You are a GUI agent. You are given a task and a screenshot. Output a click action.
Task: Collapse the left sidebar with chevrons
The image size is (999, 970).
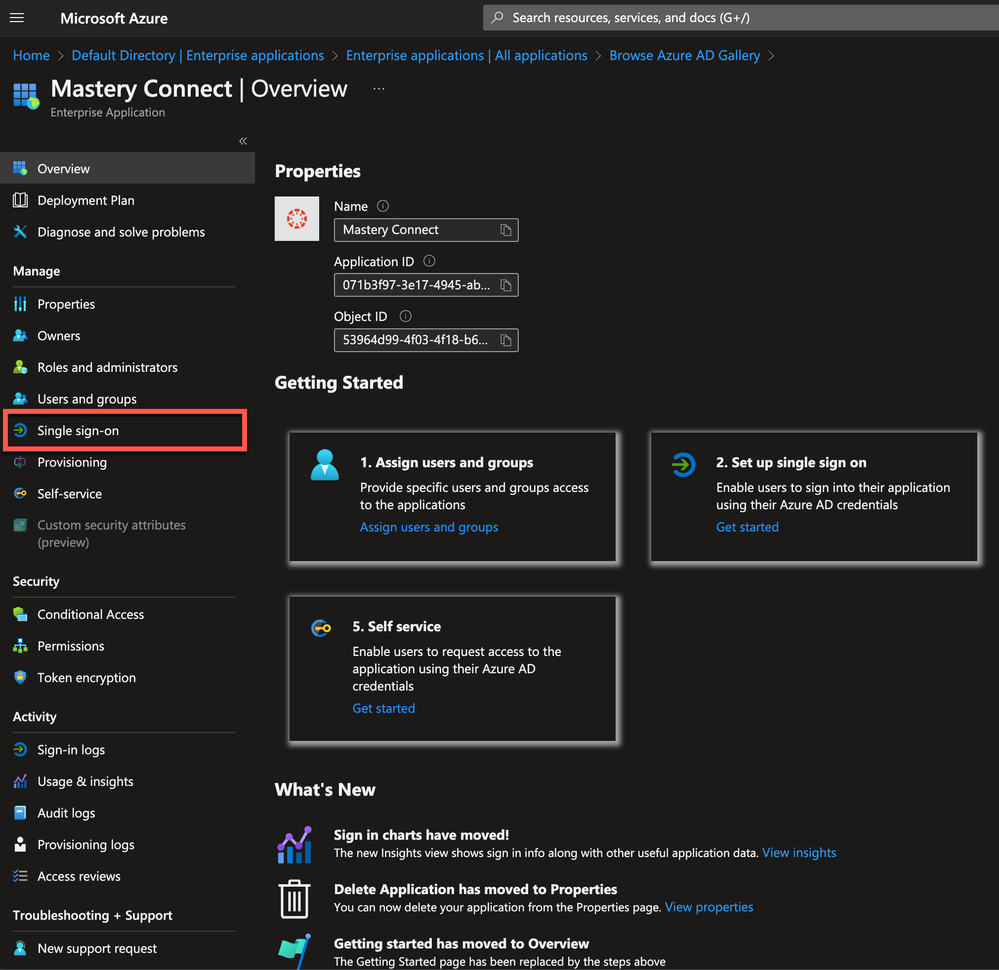243,141
